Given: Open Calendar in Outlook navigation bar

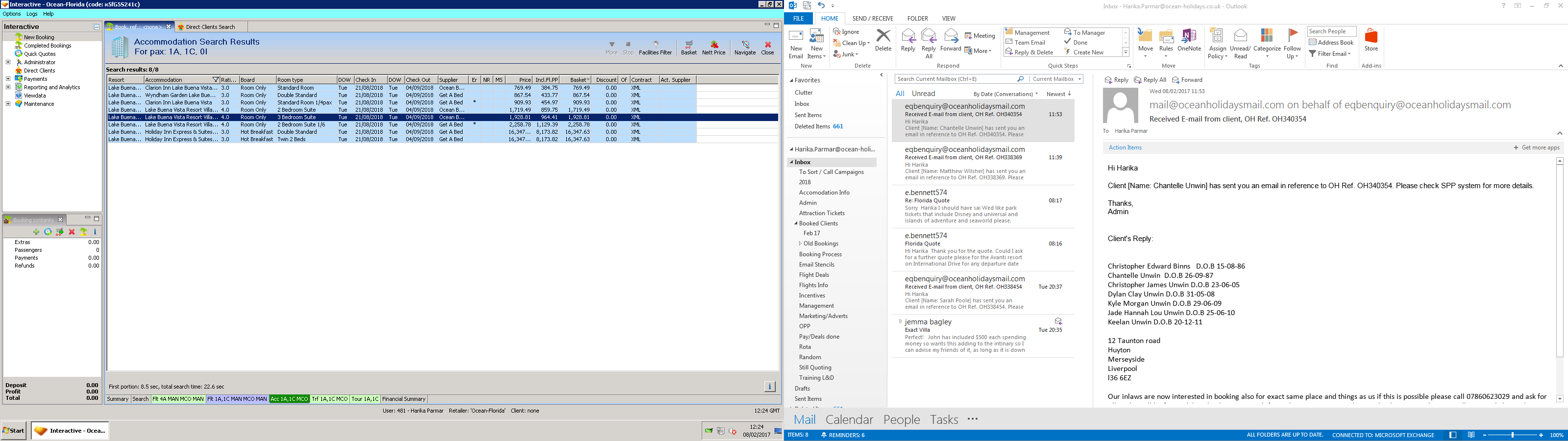Looking at the screenshot, I should pyautogui.click(x=849, y=419).
